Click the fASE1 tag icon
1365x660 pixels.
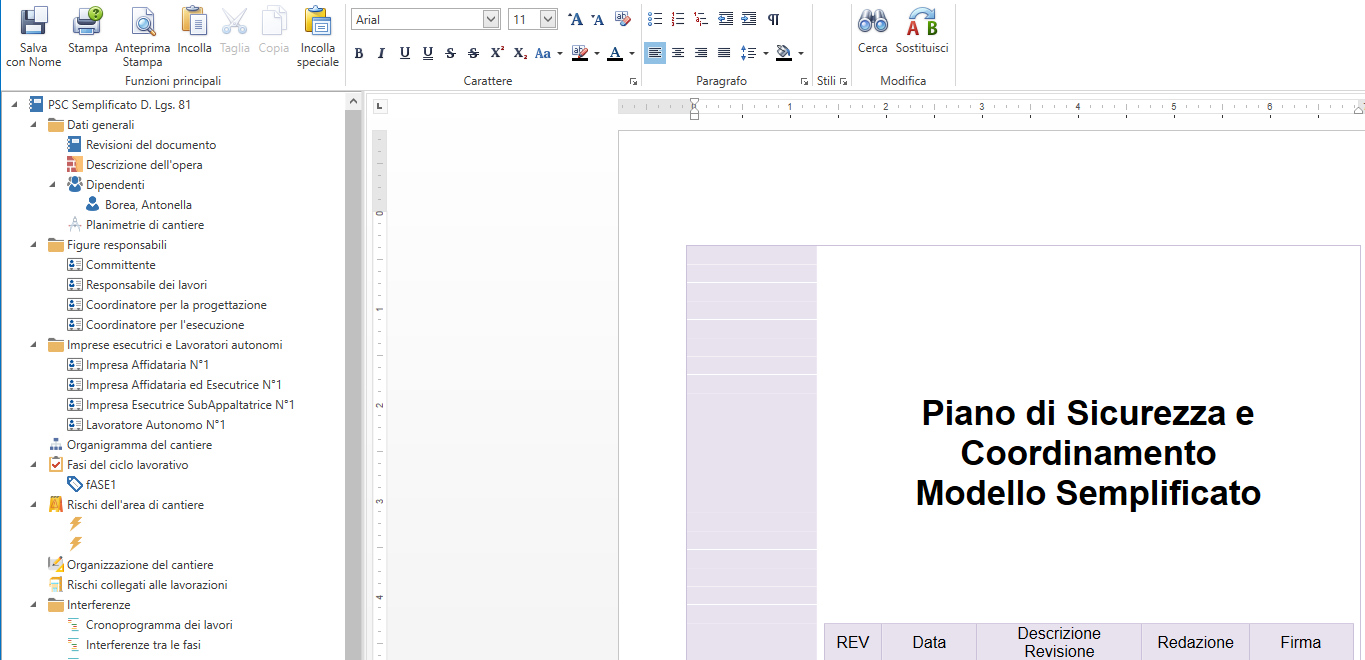74,485
